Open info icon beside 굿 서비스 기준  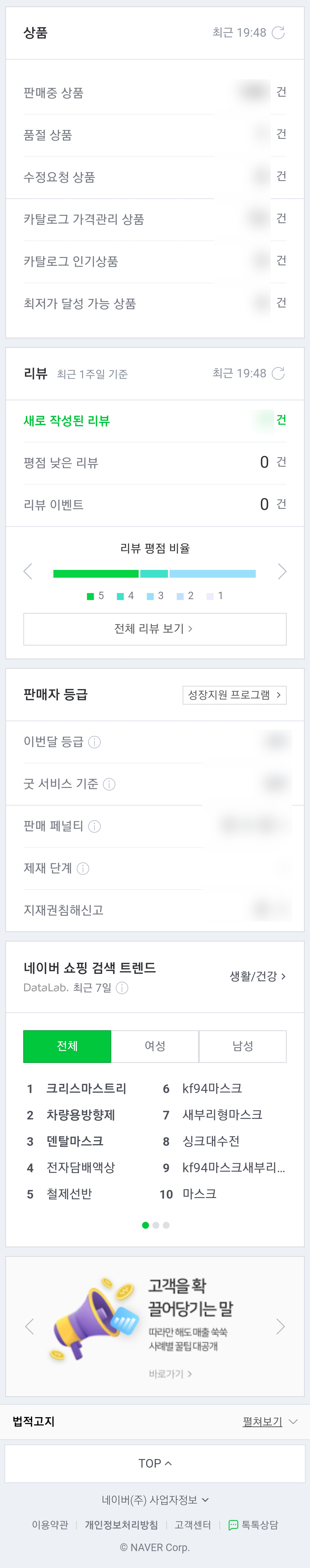109,784
